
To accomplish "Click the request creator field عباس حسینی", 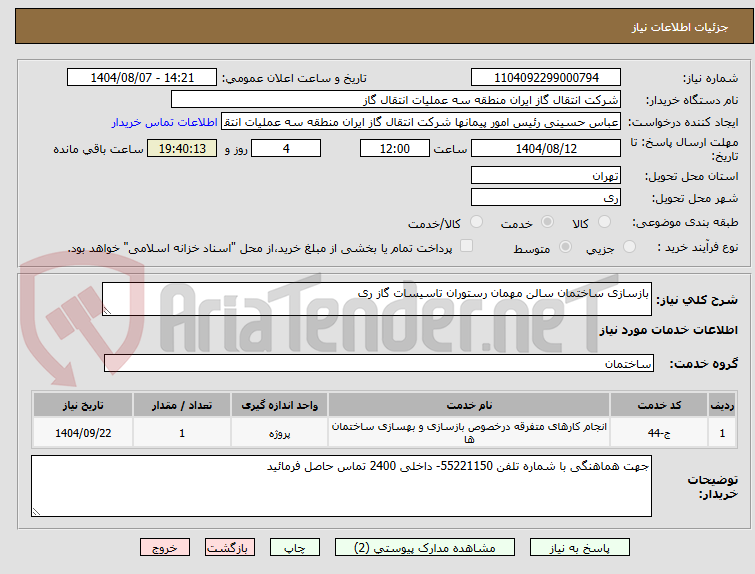I will [x=420, y=122].
